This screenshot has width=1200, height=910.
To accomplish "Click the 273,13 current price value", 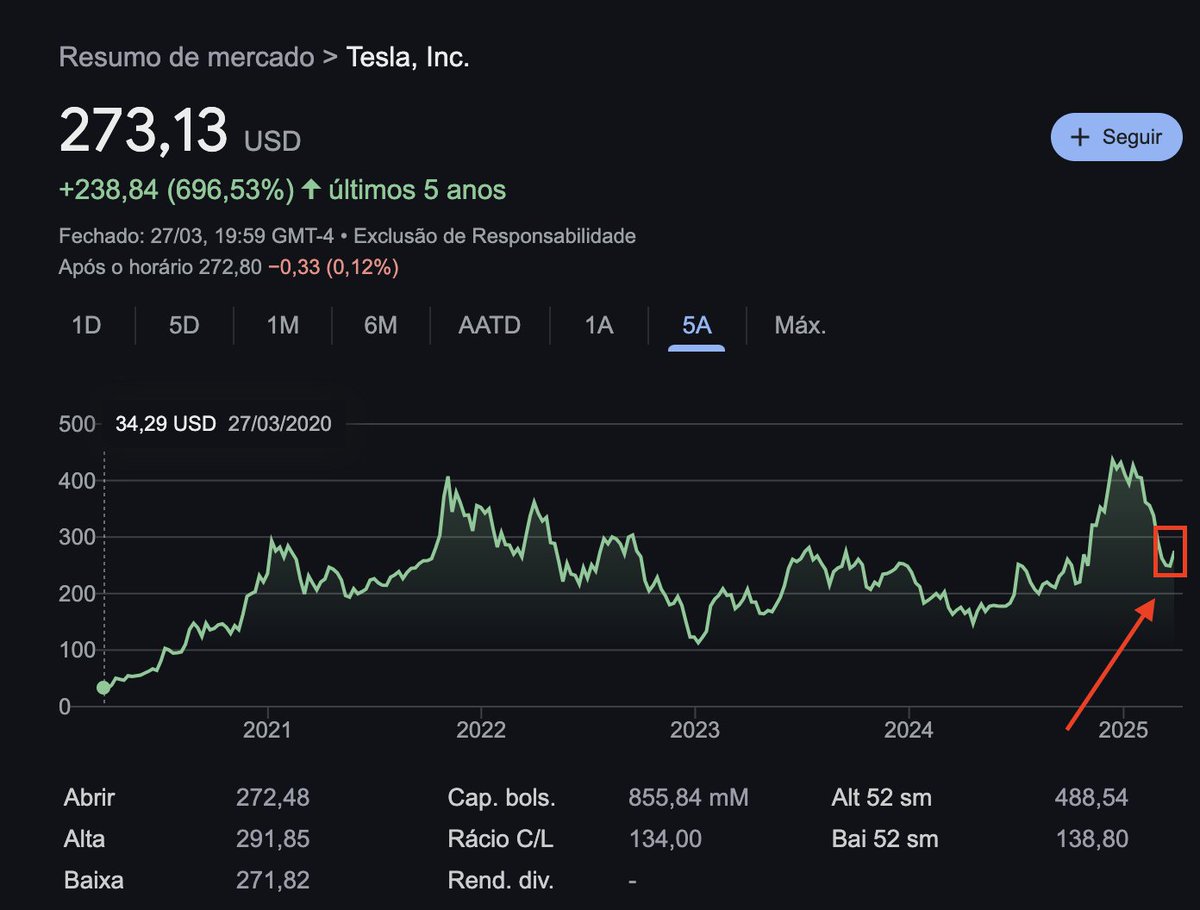I will point(143,131).
